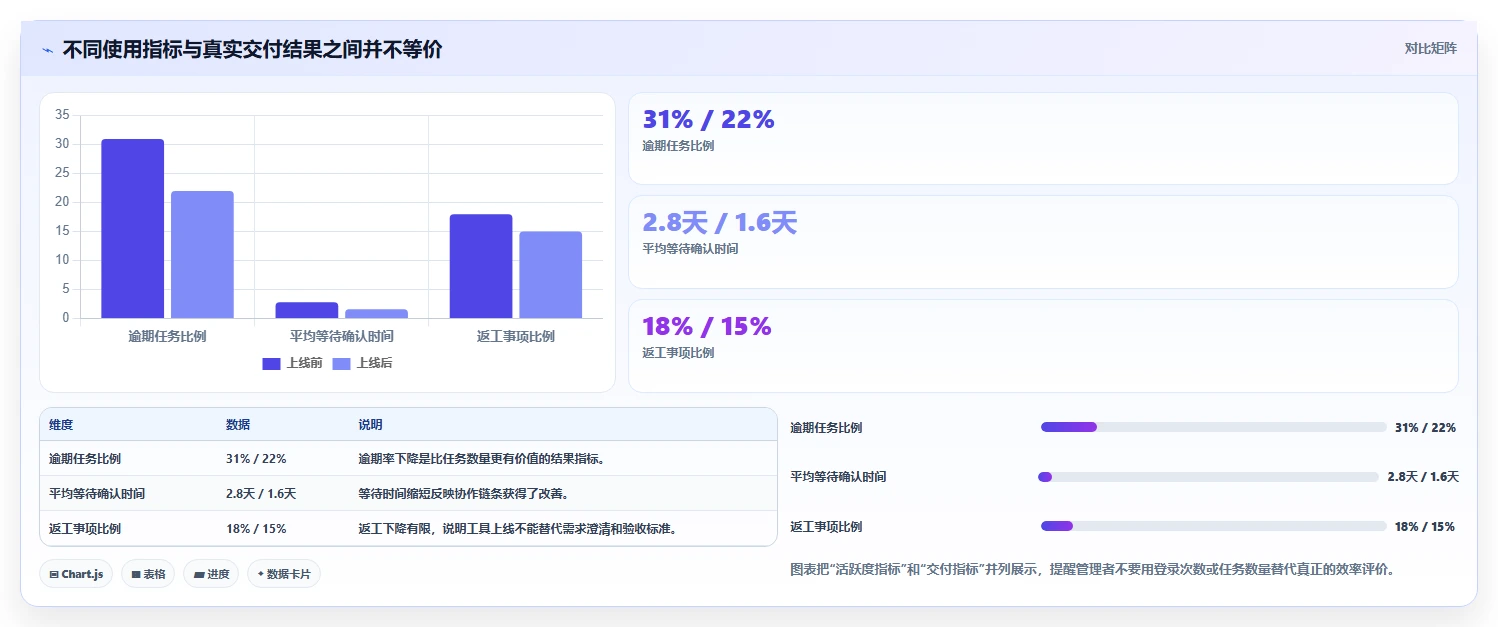Click the 平均等待确认时间 progress bar
The height and width of the screenshot is (627, 1498).
(x=1209, y=477)
